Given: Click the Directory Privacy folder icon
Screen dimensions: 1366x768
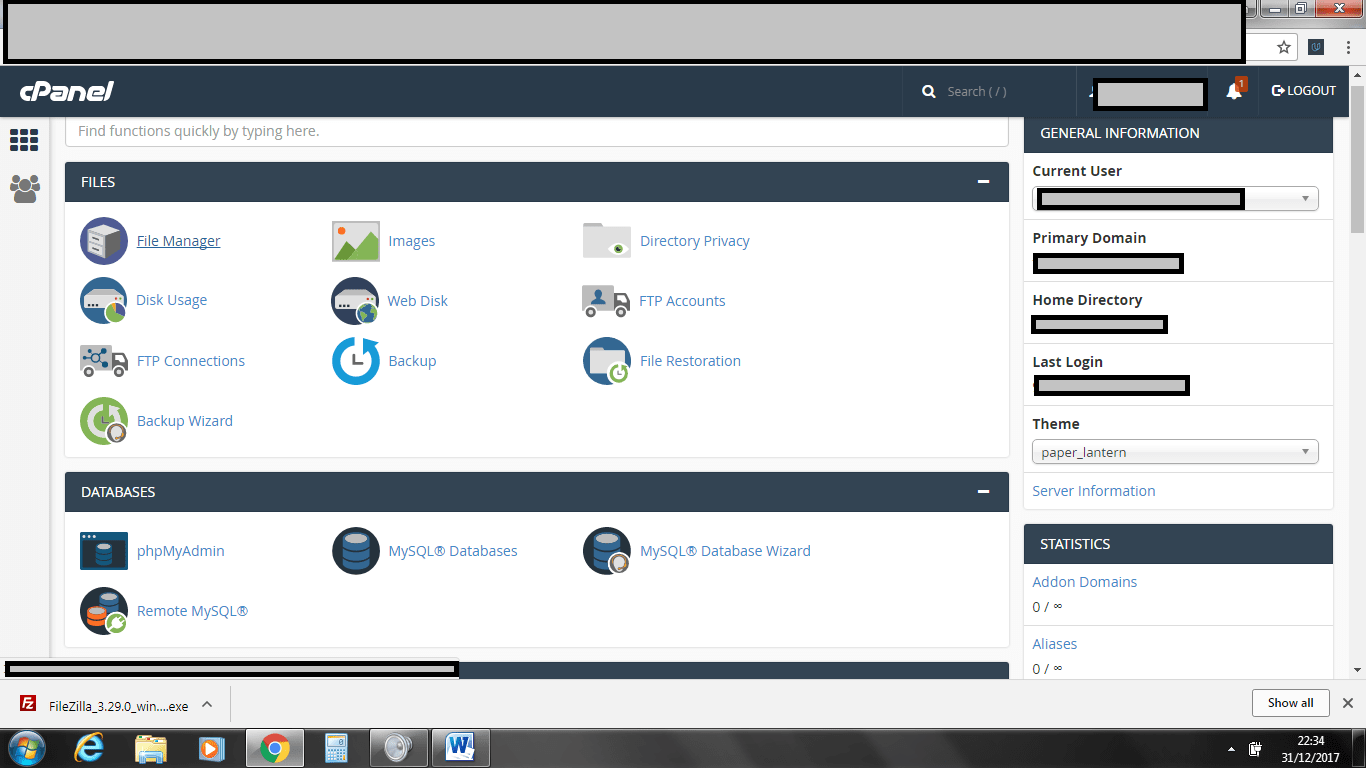Looking at the screenshot, I should [x=606, y=241].
